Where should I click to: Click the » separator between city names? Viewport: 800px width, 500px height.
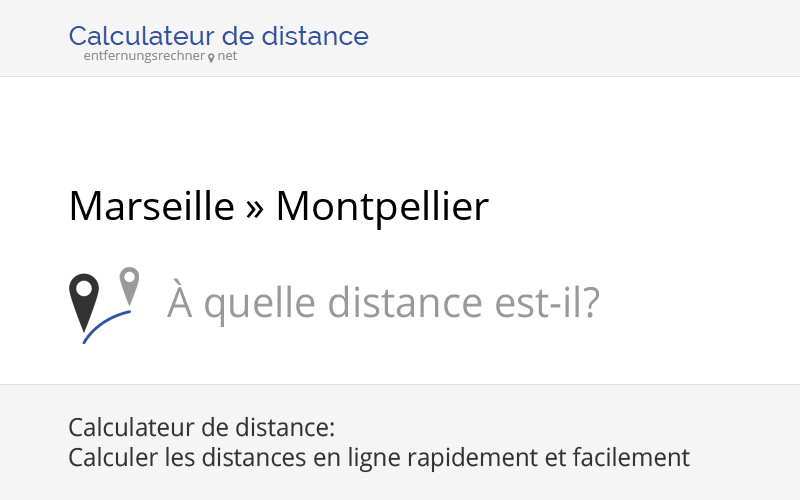point(255,209)
